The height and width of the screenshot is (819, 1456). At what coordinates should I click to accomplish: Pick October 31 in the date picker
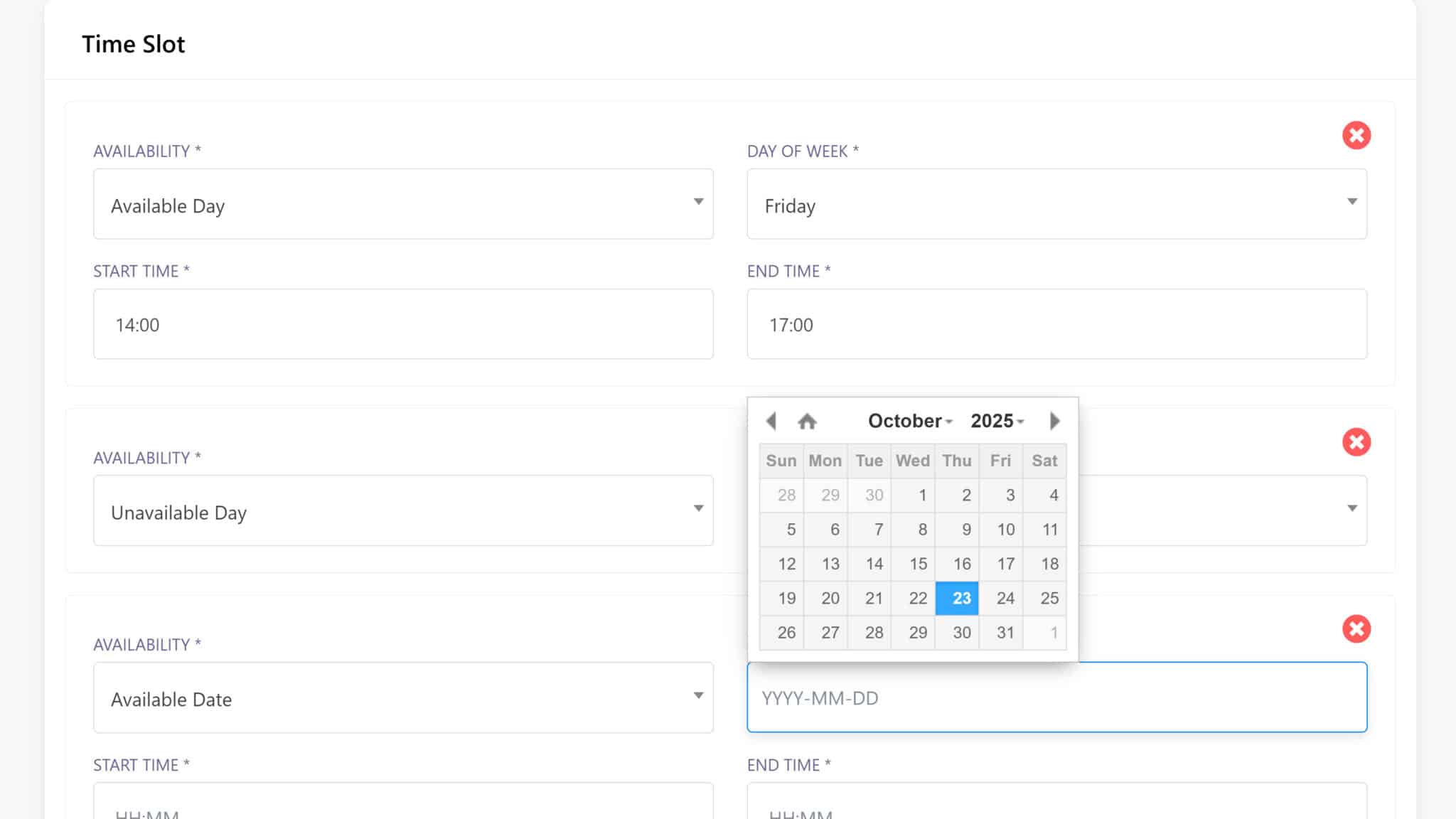pos(1001,633)
